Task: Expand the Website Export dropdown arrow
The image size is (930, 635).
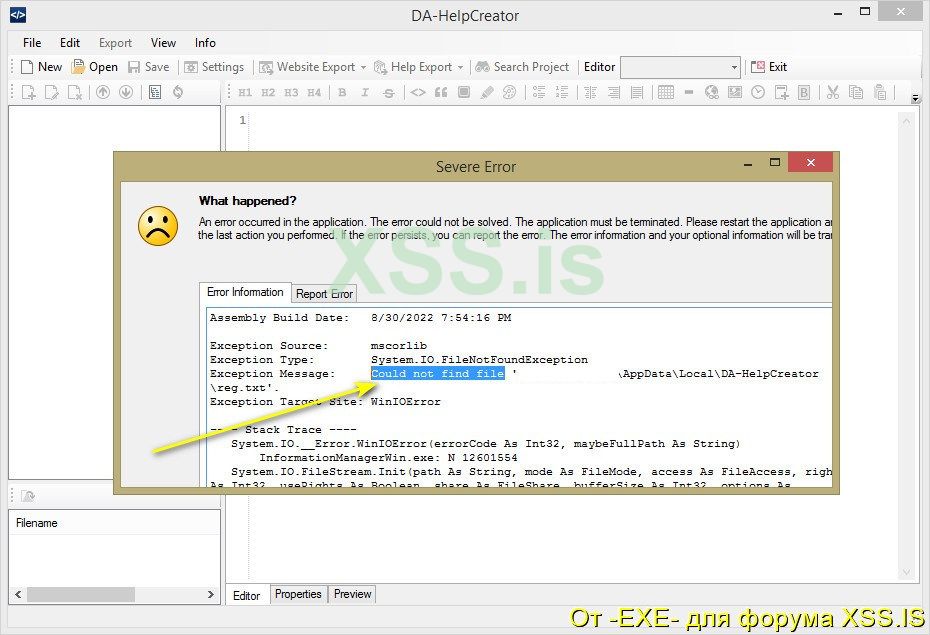Action: coord(364,67)
